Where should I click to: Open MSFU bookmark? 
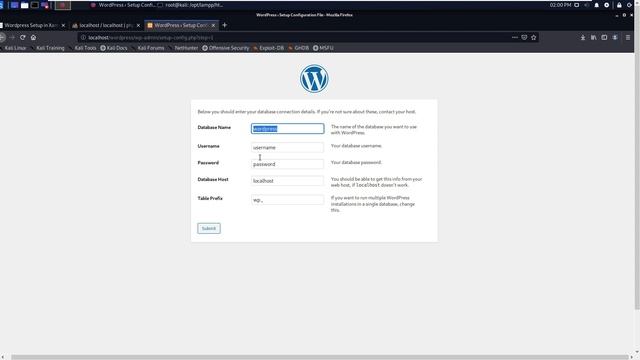coord(323,48)
